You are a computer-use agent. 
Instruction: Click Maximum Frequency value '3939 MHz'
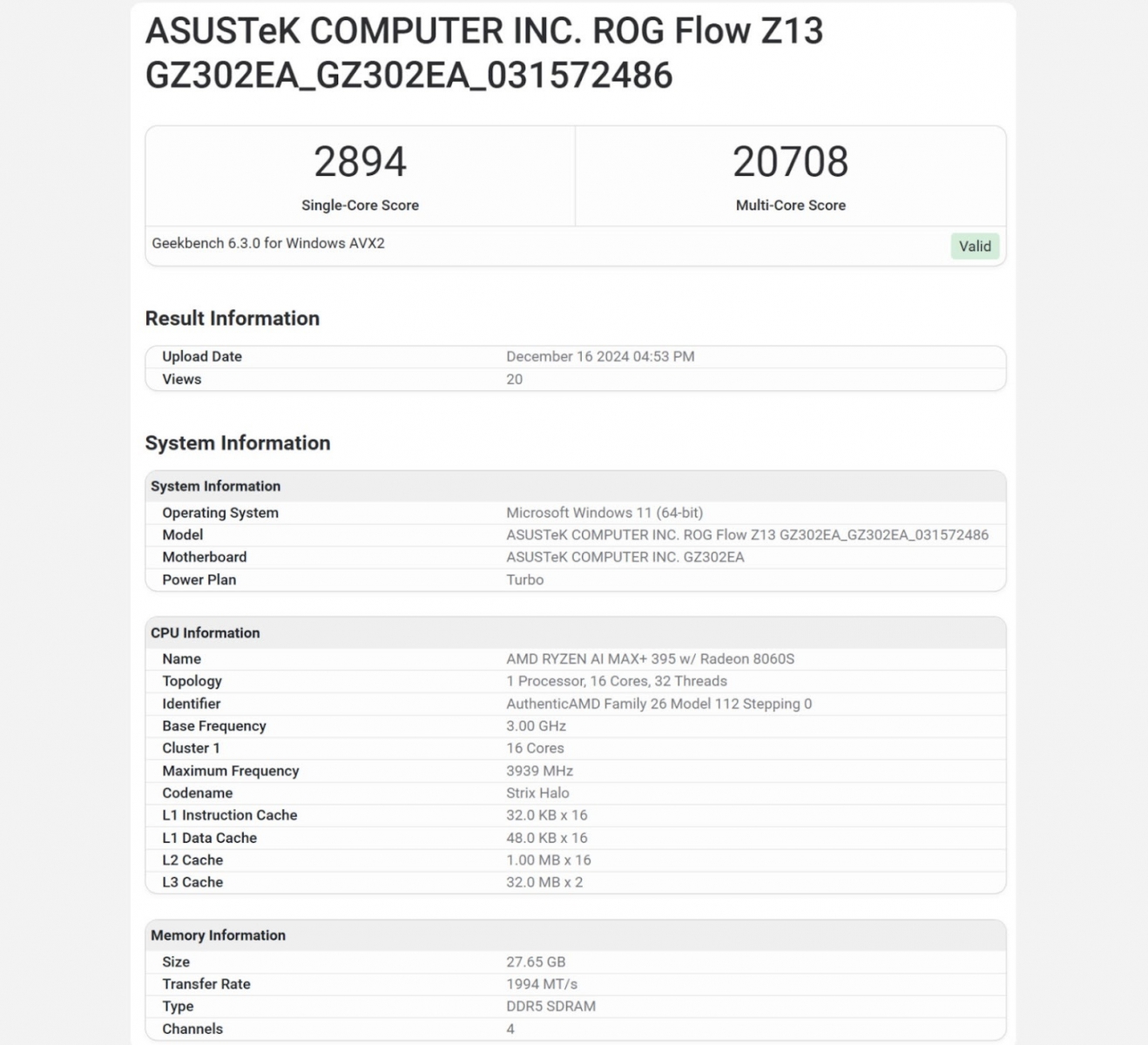539,771
